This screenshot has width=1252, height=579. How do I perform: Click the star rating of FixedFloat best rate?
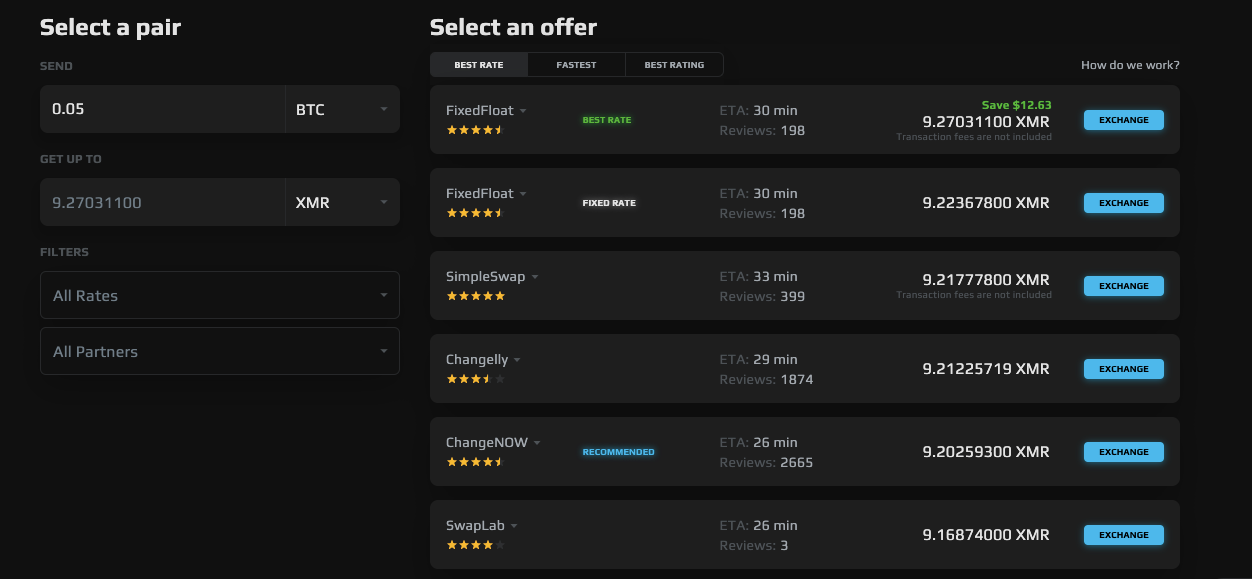(476, 130)
